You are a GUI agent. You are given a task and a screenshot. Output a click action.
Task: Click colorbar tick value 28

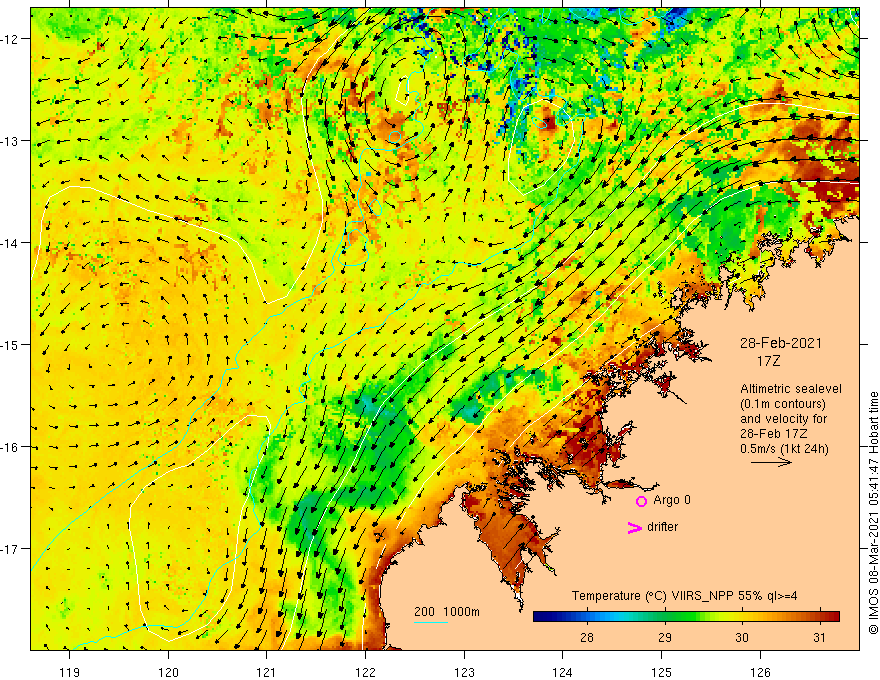point(587,637)
